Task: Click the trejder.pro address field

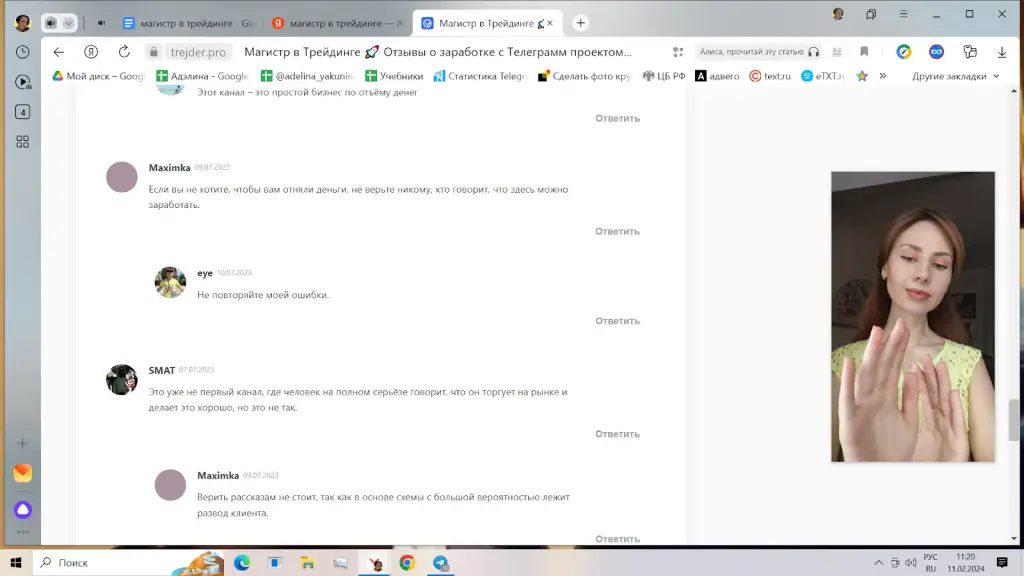Action: click(x=198, y=52)
